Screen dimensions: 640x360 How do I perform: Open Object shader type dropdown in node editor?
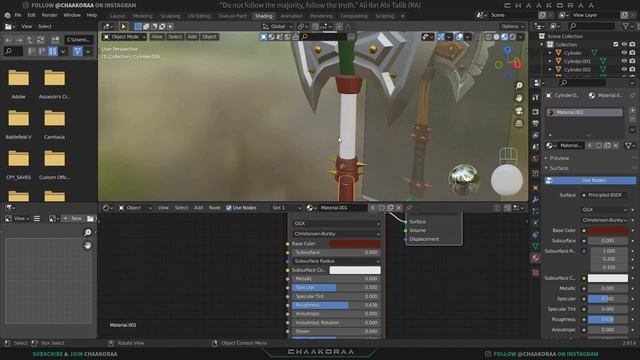pos(135,208)
